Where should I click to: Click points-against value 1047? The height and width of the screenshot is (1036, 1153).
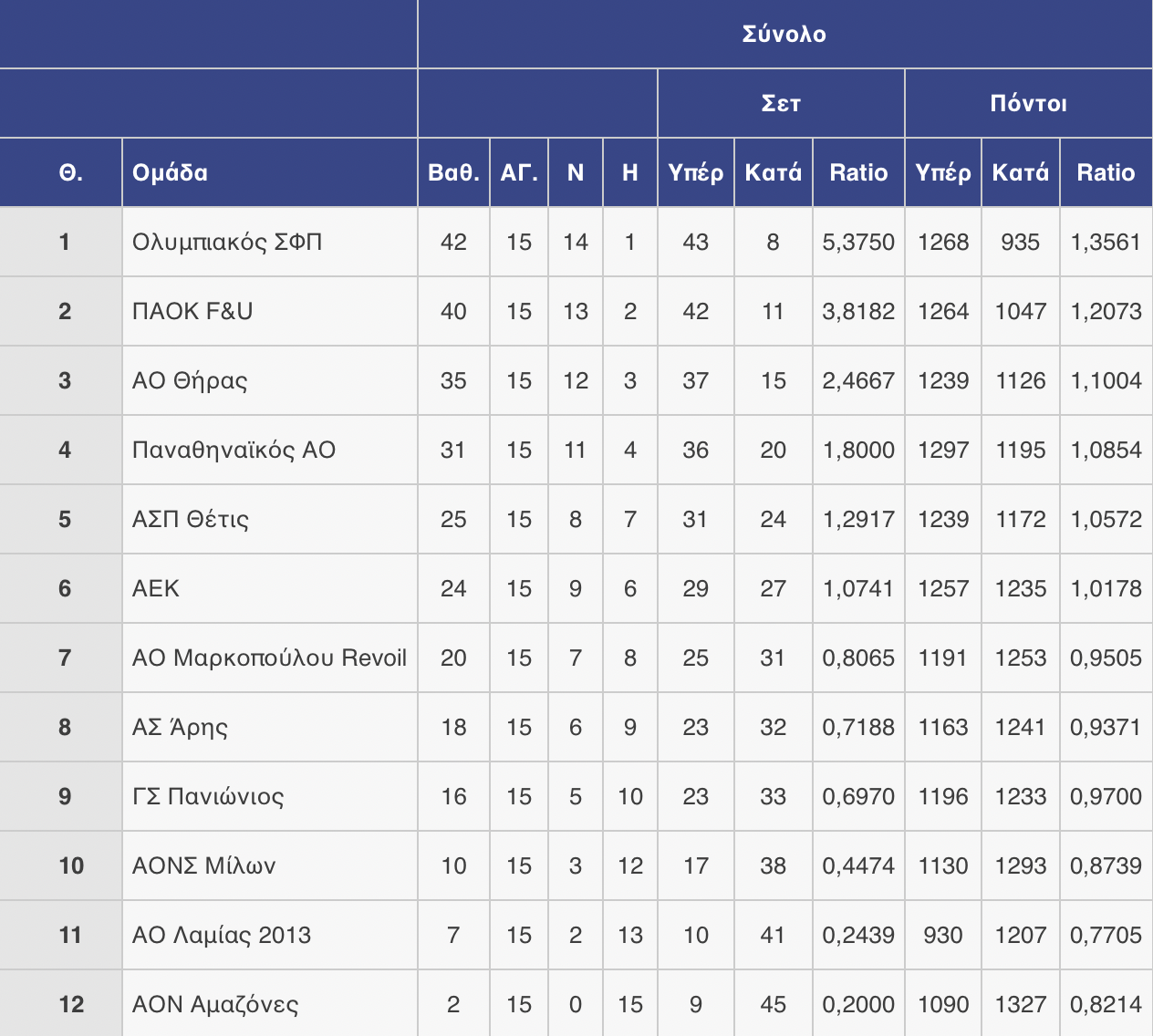pos(1020,311)
